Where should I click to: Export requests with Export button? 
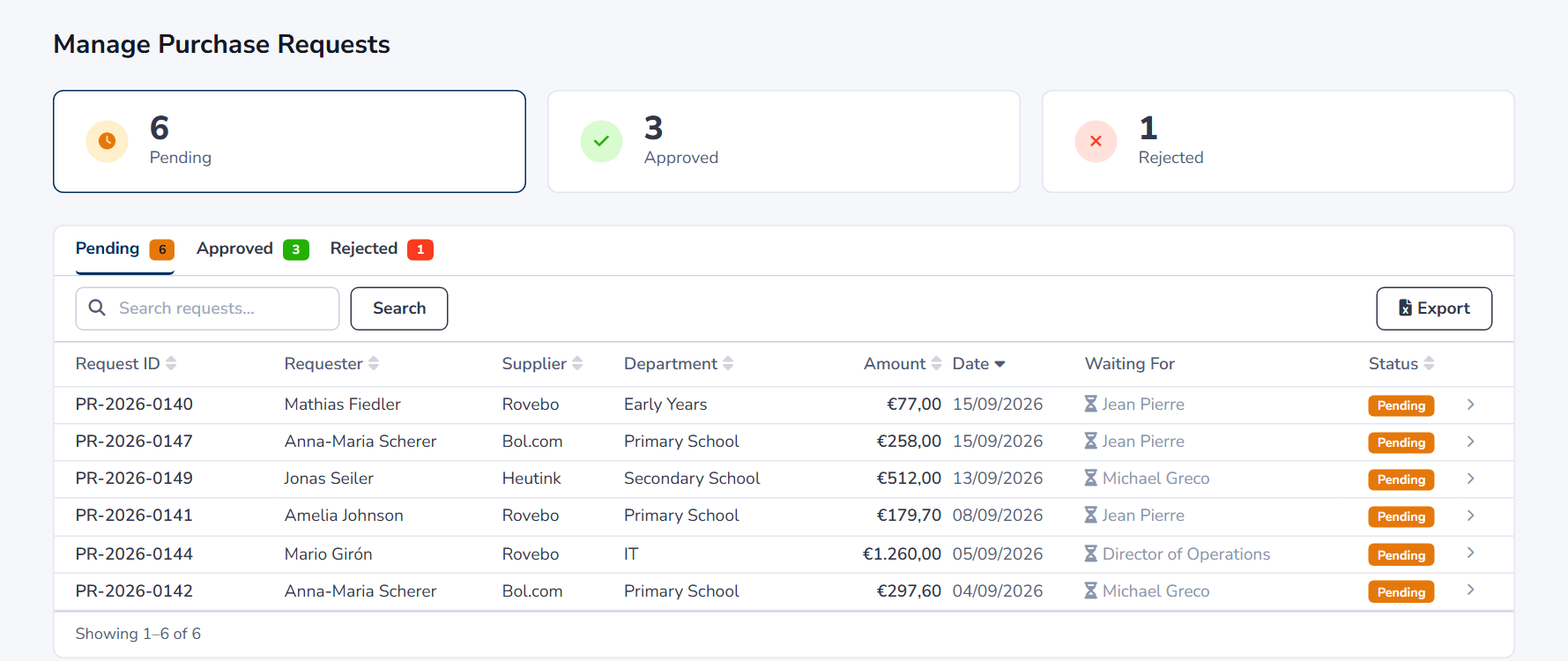coord(1434,308)
